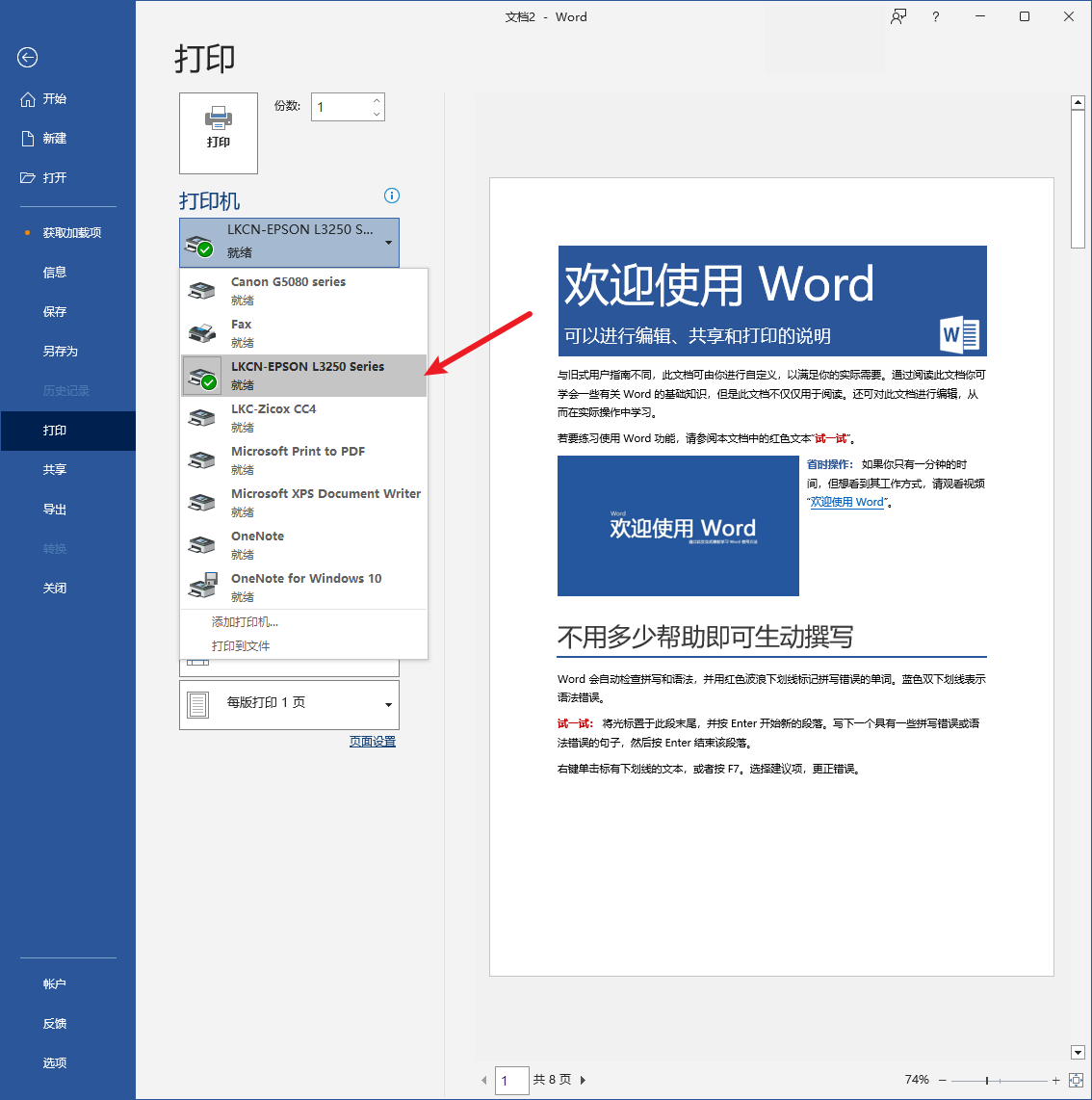
Task: Choose 关闭 to close the document
Action: point(68,589)
